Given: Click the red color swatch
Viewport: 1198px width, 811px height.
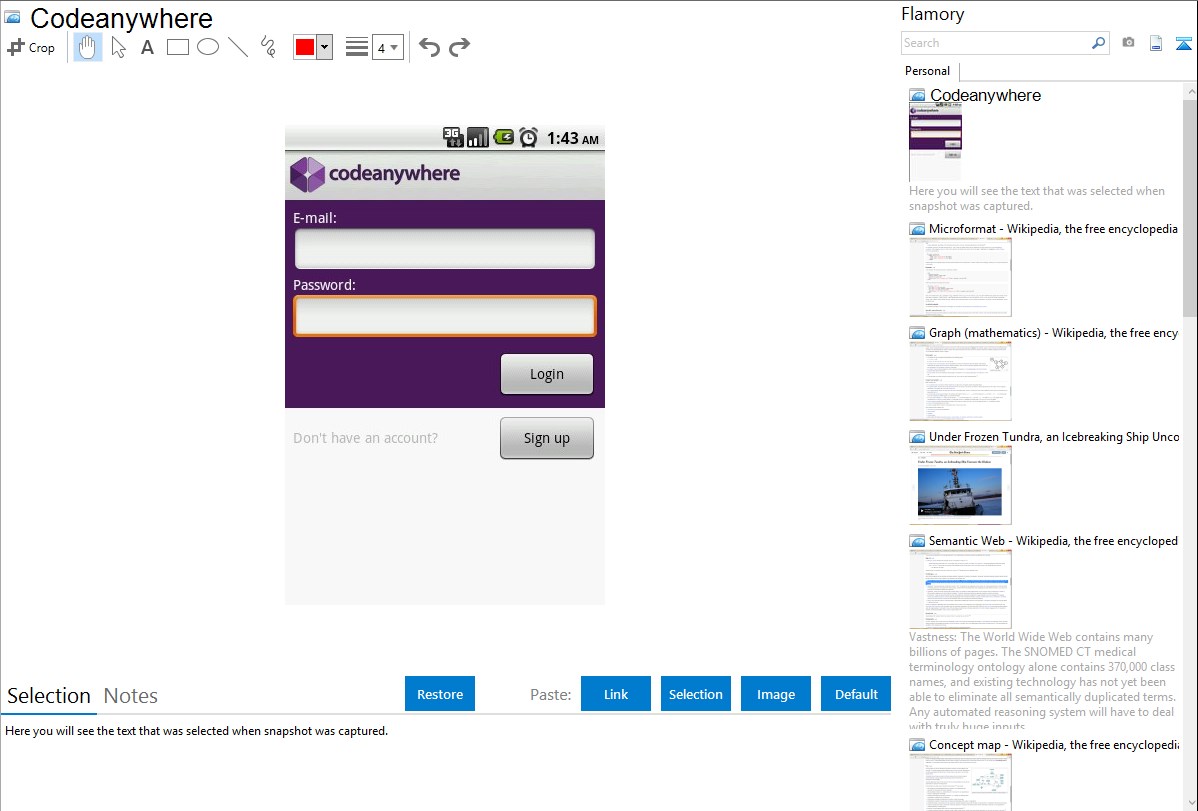Looking at the screenshot, I should point(305,47).
